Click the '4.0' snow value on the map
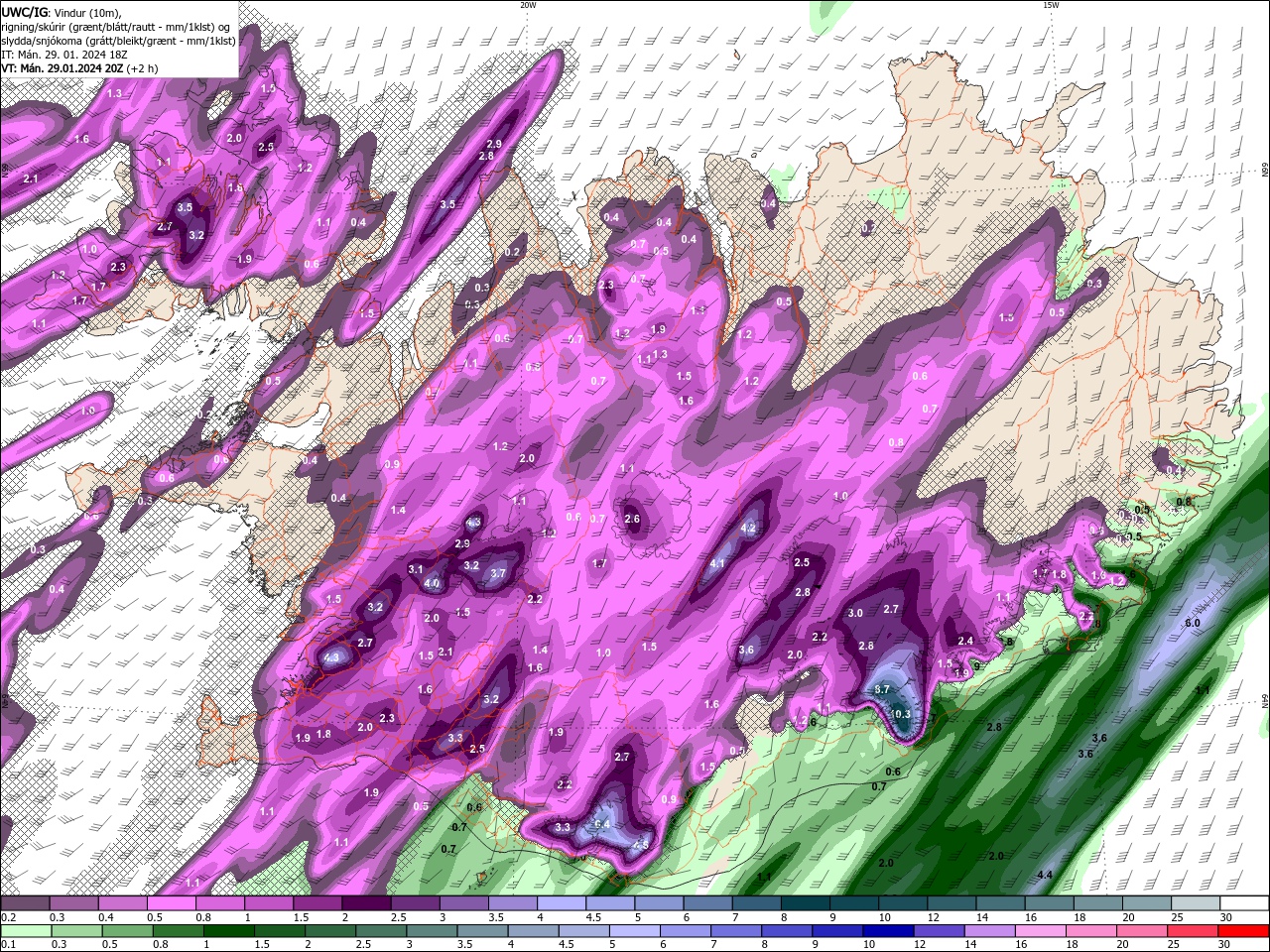 coord(432,584)
